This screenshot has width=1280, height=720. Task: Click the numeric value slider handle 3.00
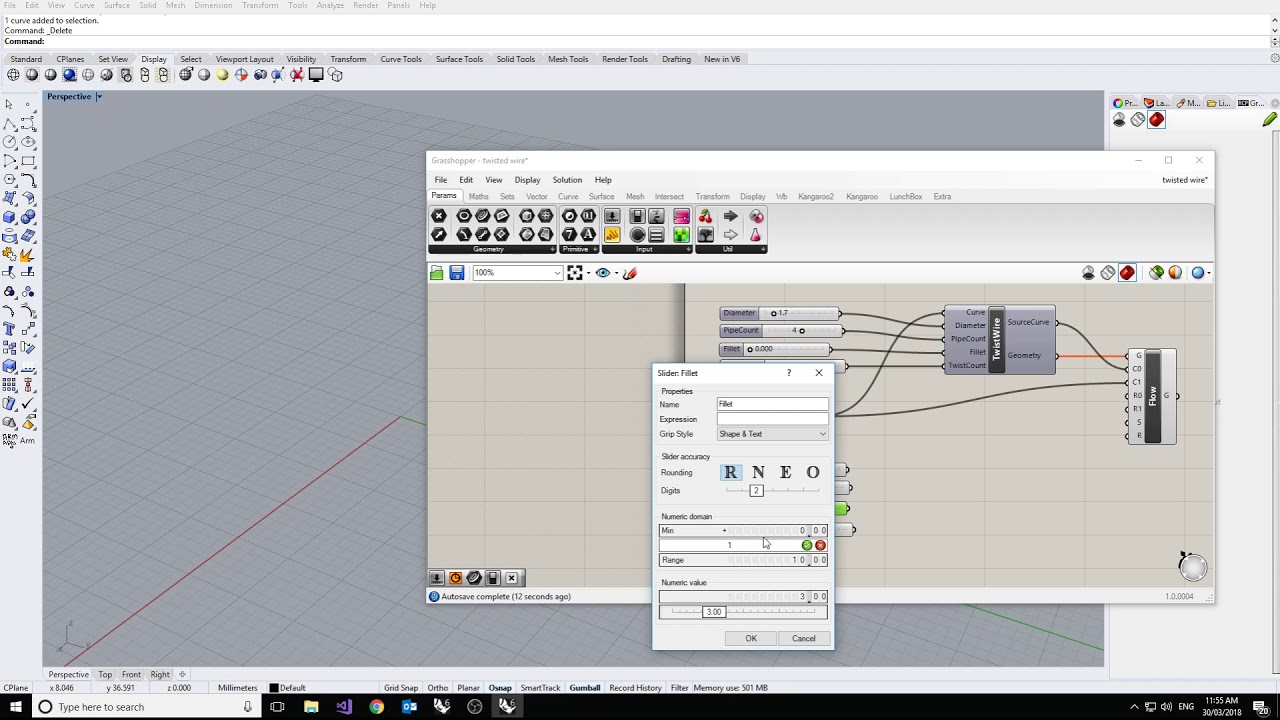pos(713,612)
